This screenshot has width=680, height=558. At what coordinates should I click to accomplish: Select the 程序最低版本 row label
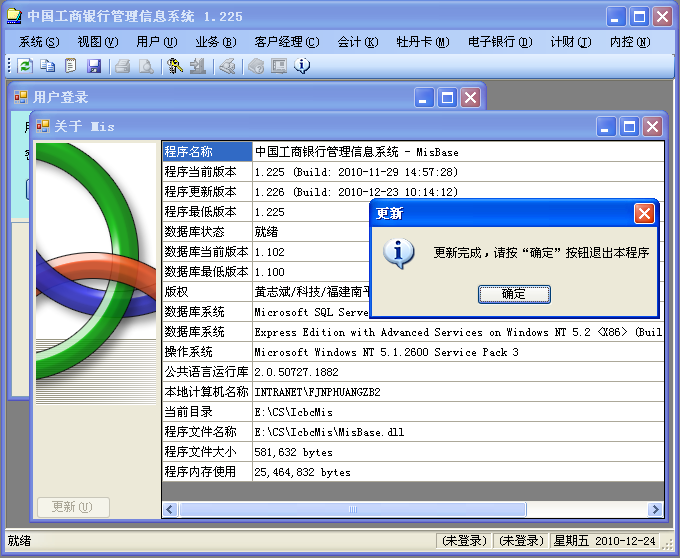coord(207,212)
